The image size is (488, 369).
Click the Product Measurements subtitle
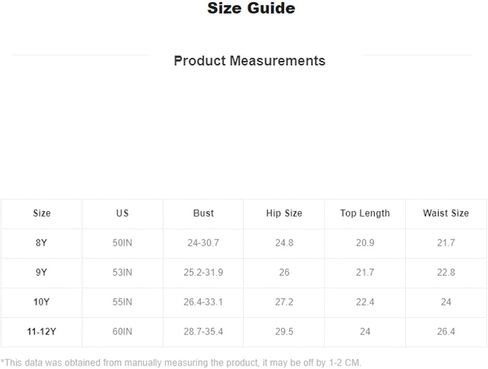(250, 61)
